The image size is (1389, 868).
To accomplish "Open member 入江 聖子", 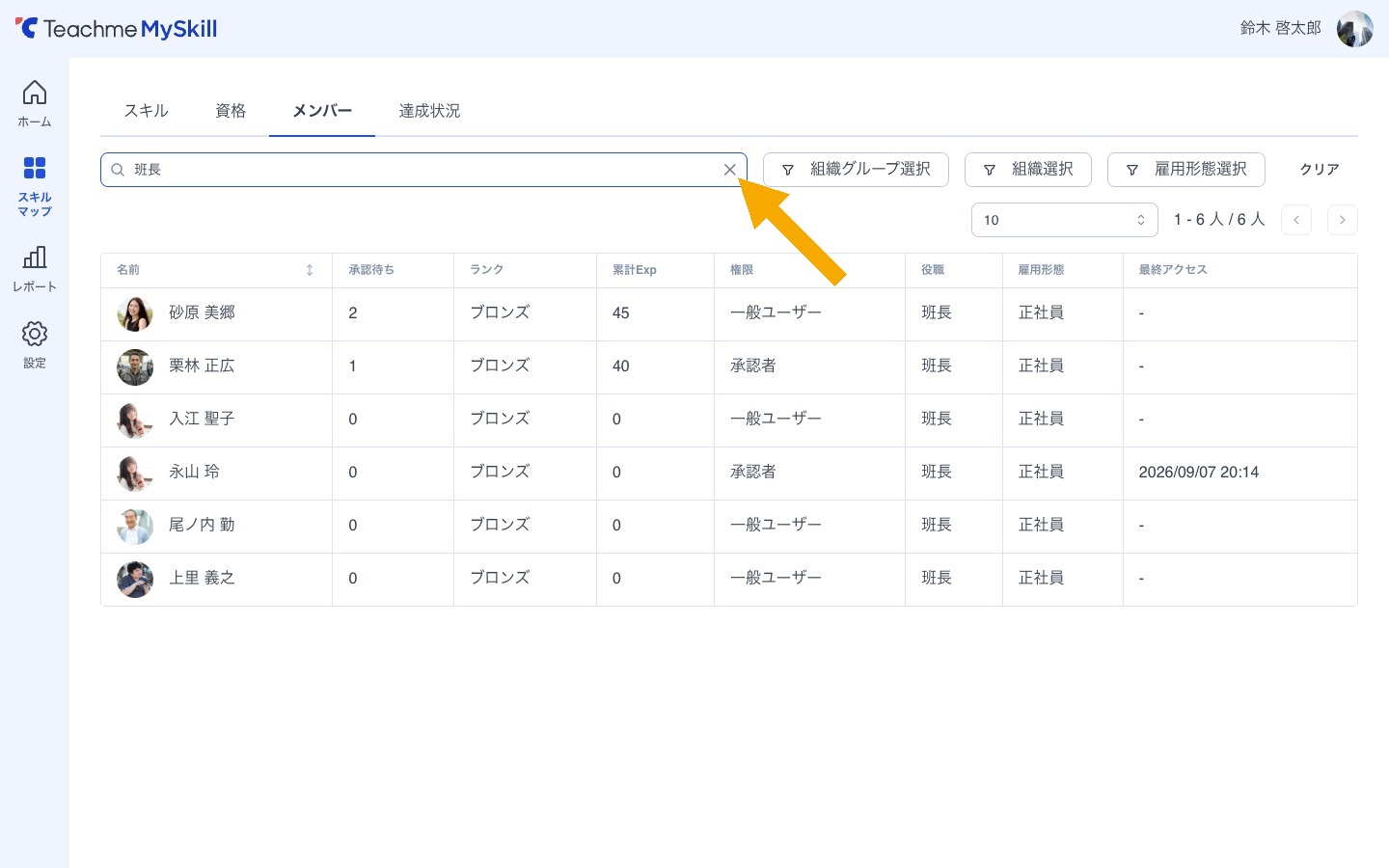I will point(202,419).
